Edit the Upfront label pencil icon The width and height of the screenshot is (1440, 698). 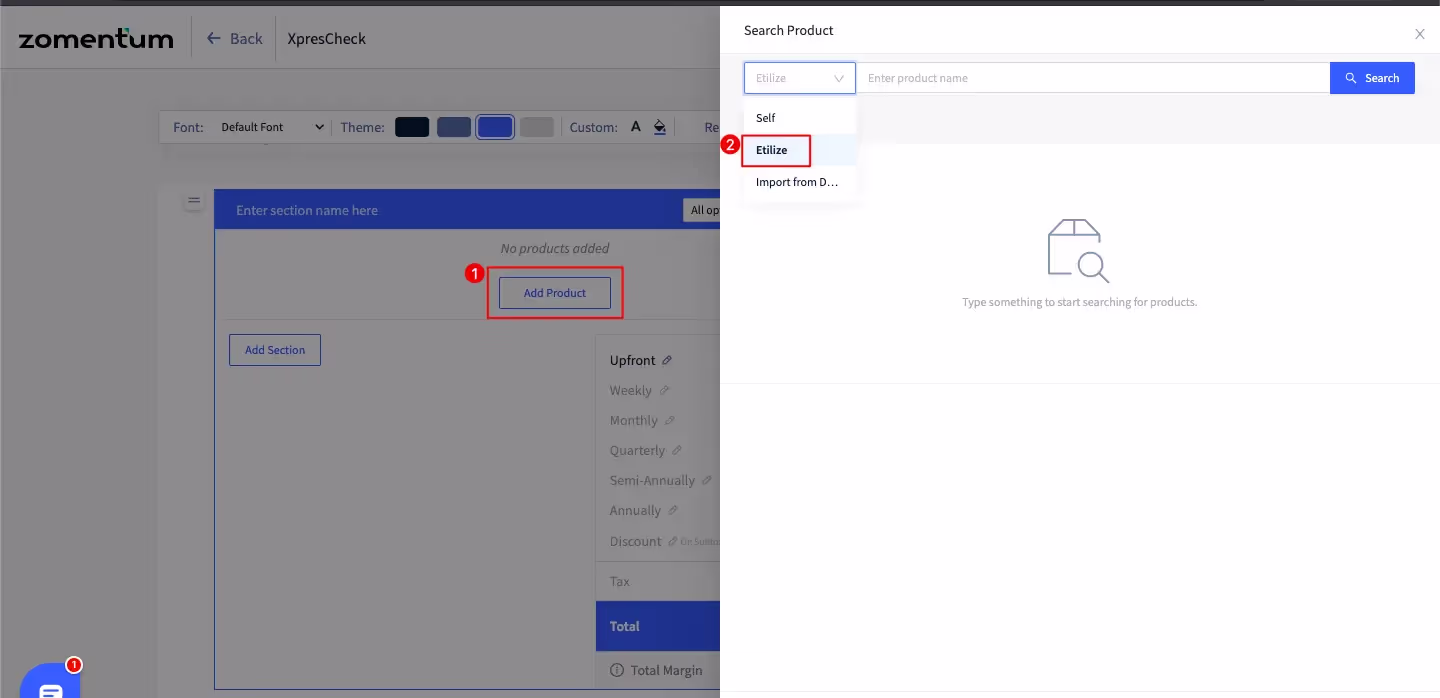tap(667, 360)
